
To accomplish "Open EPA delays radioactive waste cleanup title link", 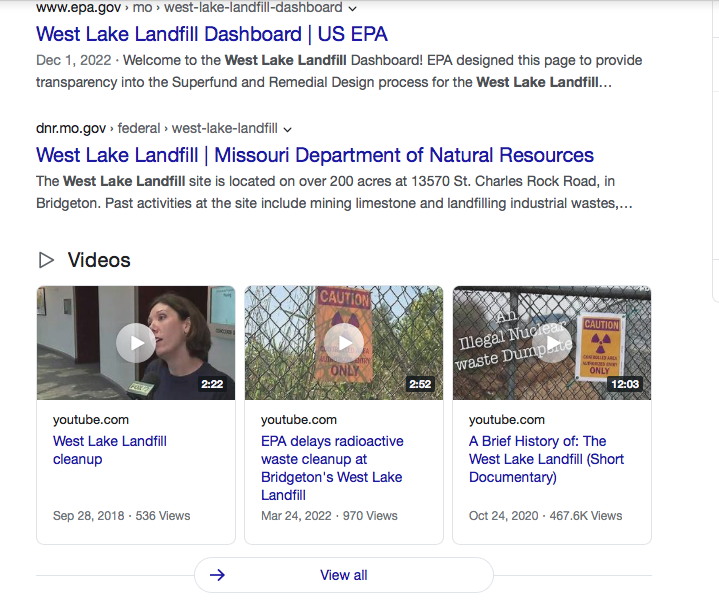I will (332, 468).
